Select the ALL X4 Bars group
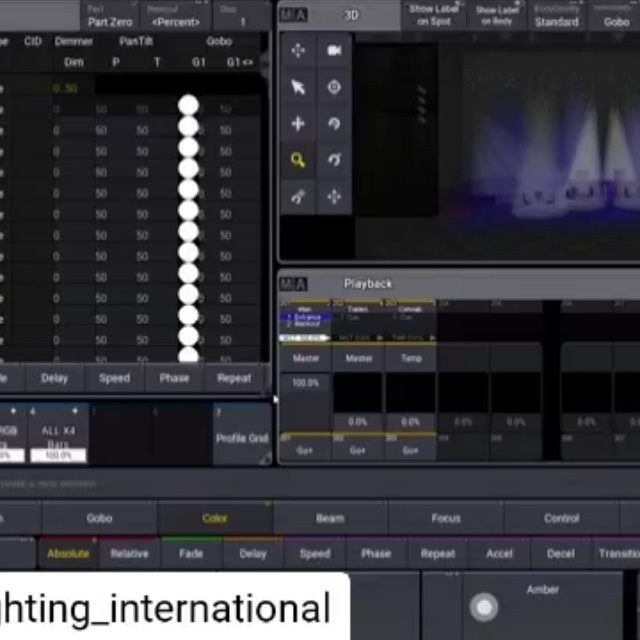The image size is (640, 640). pos(58,435)
